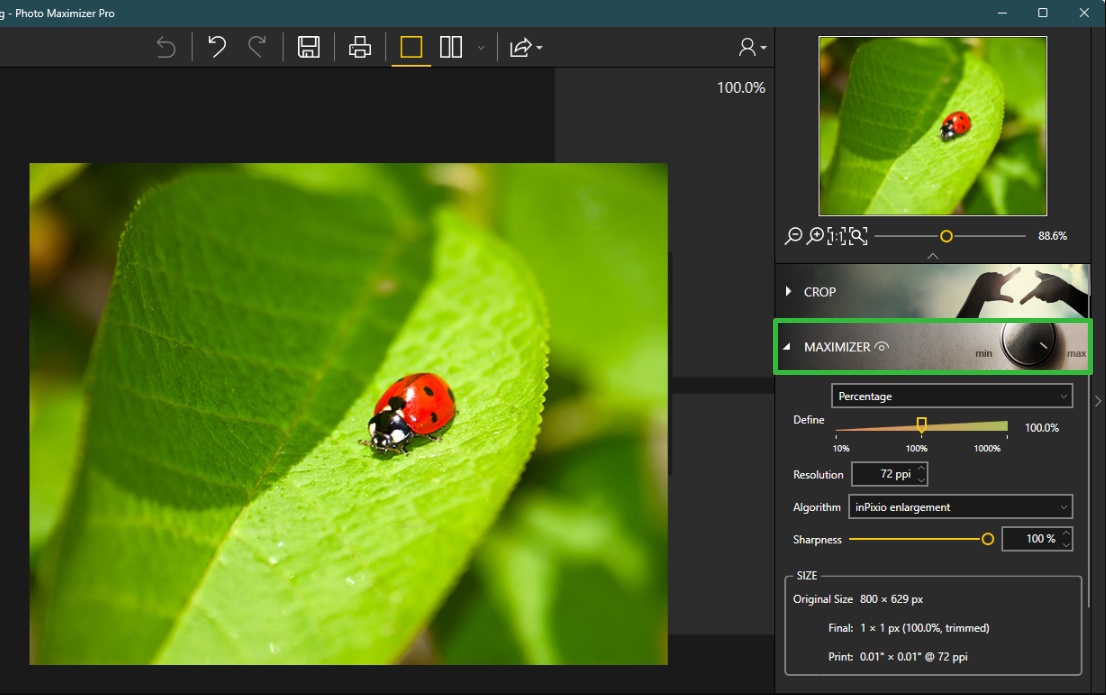Viewport: 1106px width, 695px height.
Task: Fit image to window with zoom-fit icon
Action: click(x=858, y=236)
